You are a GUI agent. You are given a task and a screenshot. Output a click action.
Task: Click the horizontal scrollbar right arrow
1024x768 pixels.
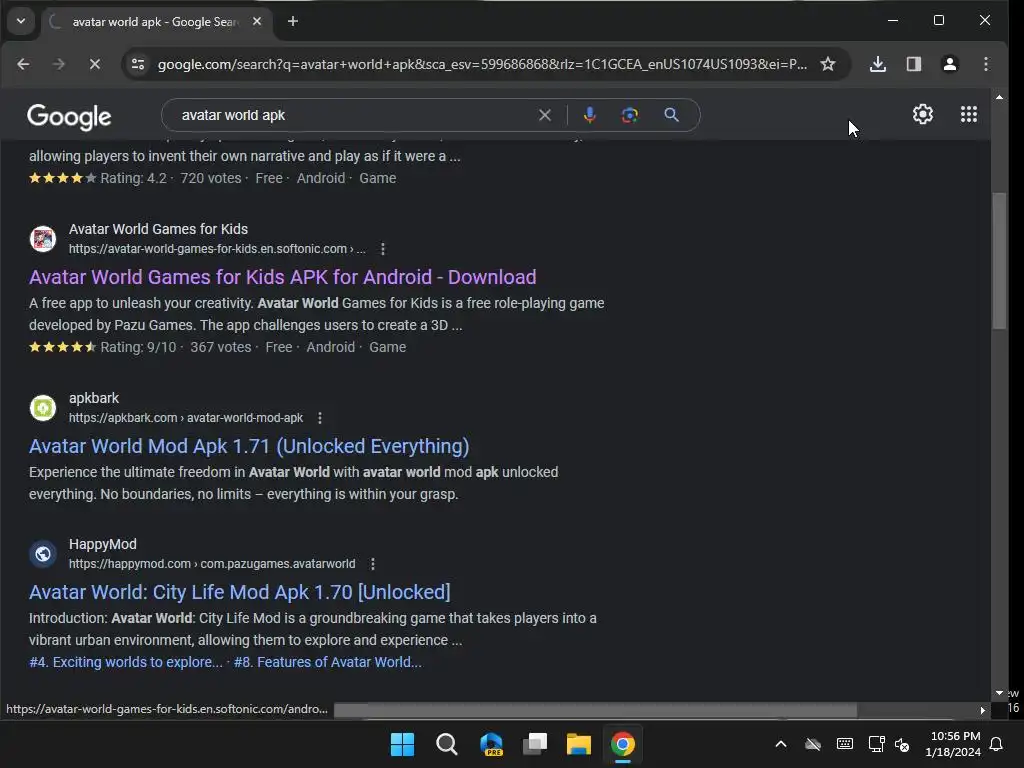pos(982,710)
